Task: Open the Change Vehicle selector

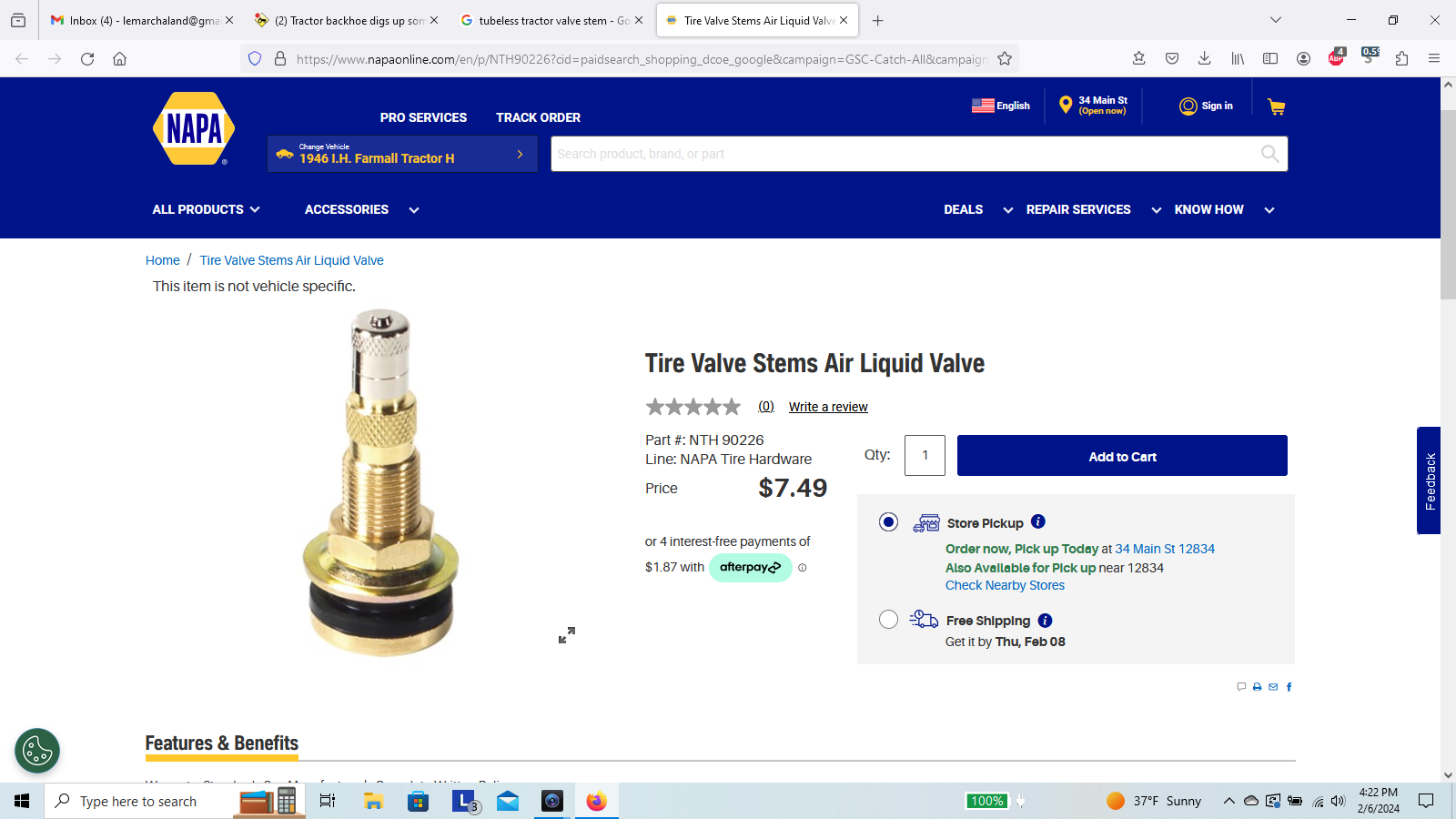Action: tap(402, 154)
